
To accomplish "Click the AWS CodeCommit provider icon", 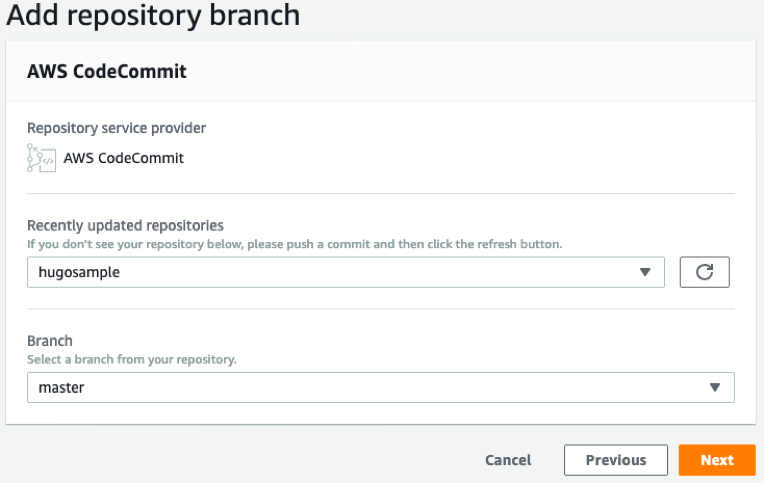I will [x=41, y=158].
